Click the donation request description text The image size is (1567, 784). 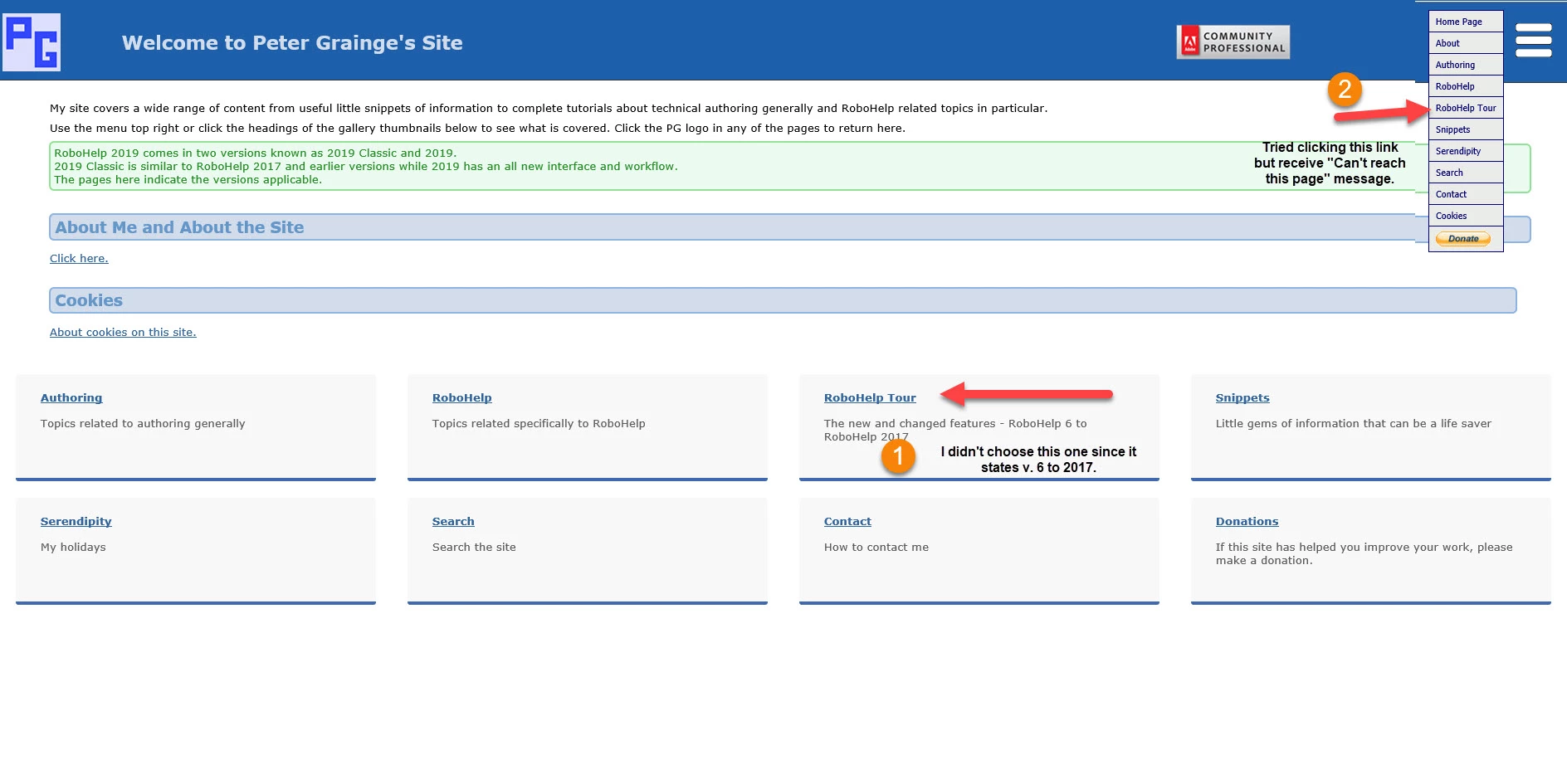click(x=1364, y=553)
